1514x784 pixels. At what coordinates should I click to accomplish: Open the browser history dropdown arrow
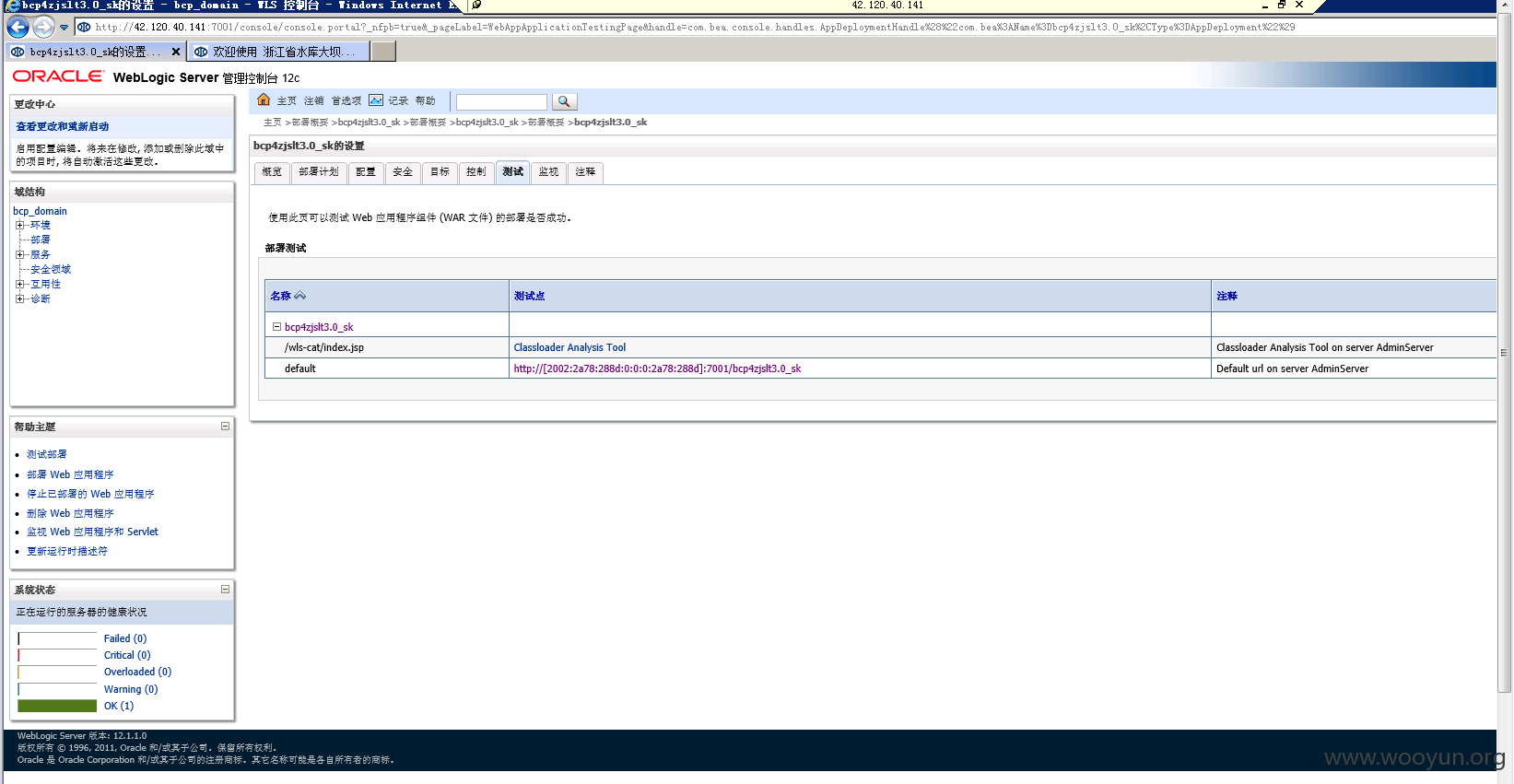point(65,28)
